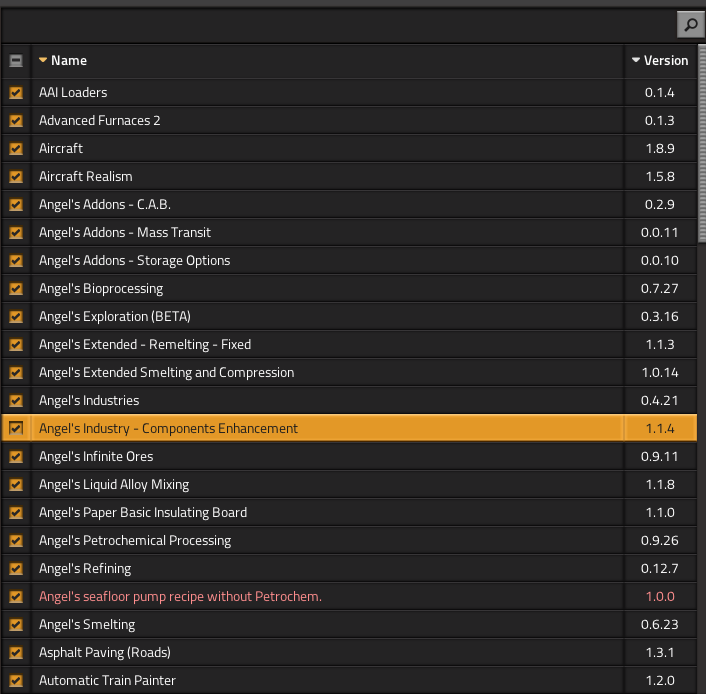Disable Angel's Addons - Storage Options checkbox
The image size is (706, 694).
coord(16,260)
